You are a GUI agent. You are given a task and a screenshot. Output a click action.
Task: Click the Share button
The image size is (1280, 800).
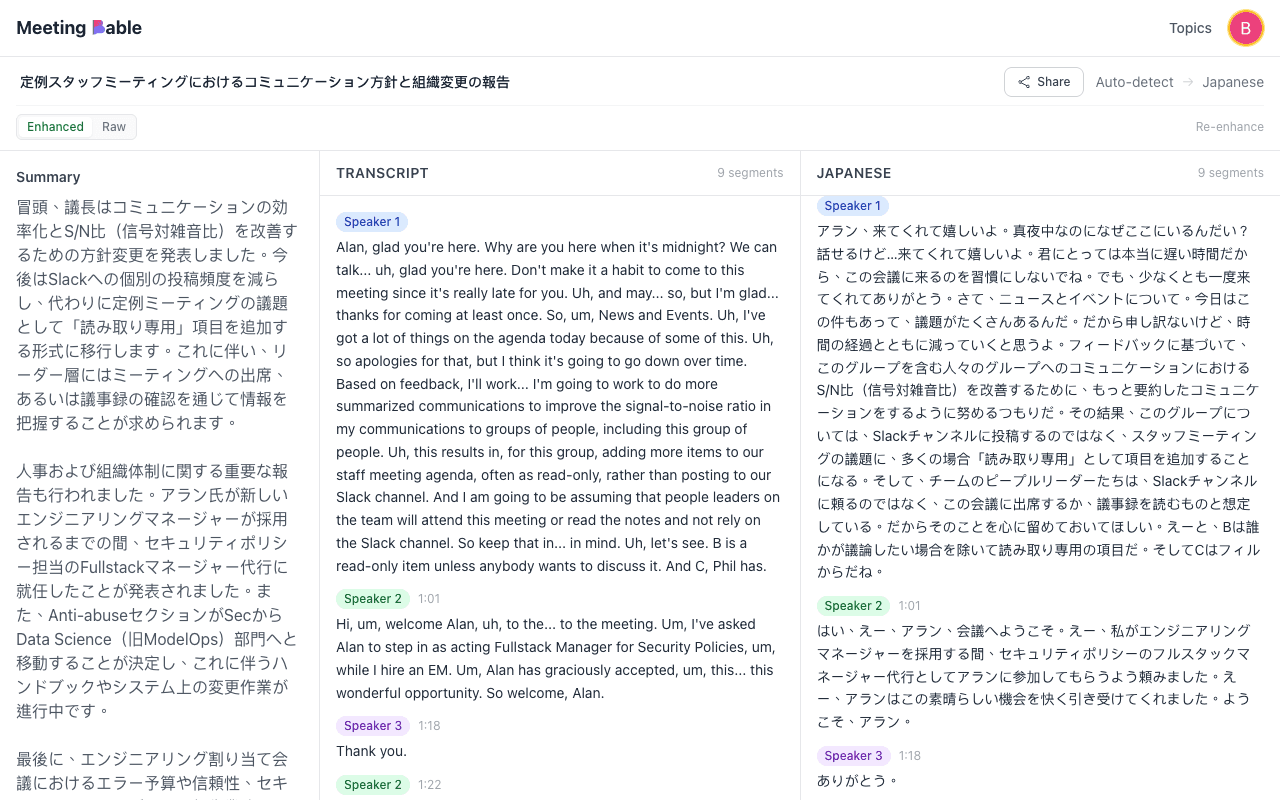point(1043,82)
